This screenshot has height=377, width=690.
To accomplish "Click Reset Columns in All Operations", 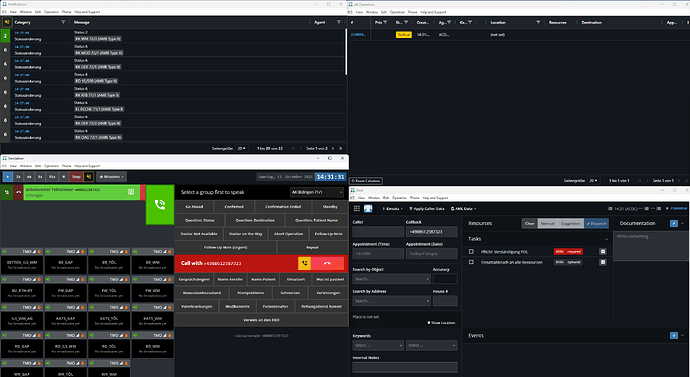I will [366, 181].
